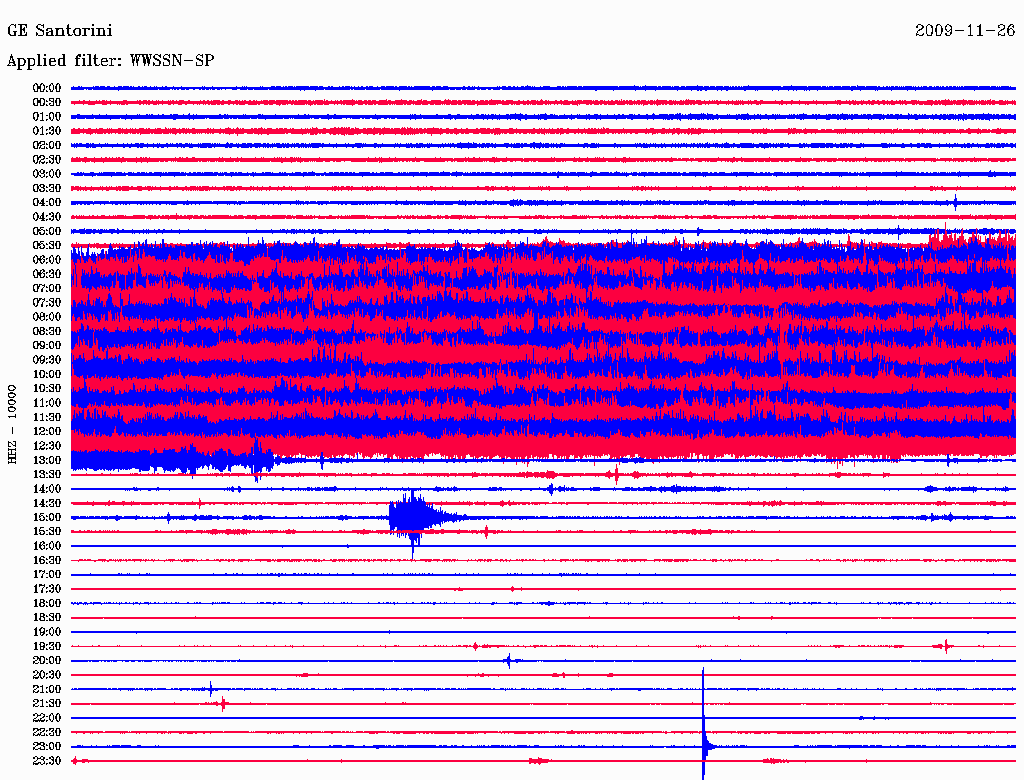Viewport: 1024px width, 780px height.
Task: Select the 11:30 time label
Action: coord(47,417)
